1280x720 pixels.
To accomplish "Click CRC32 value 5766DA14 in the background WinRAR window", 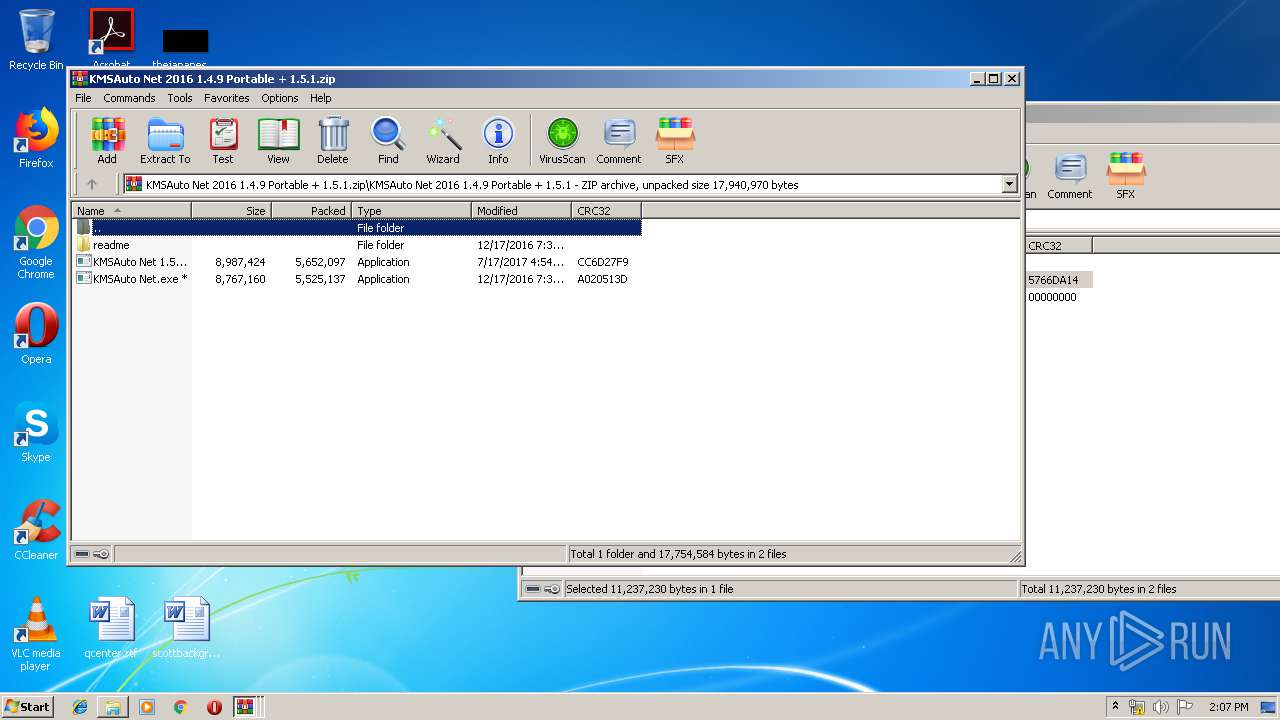I will click(1053, 280).
